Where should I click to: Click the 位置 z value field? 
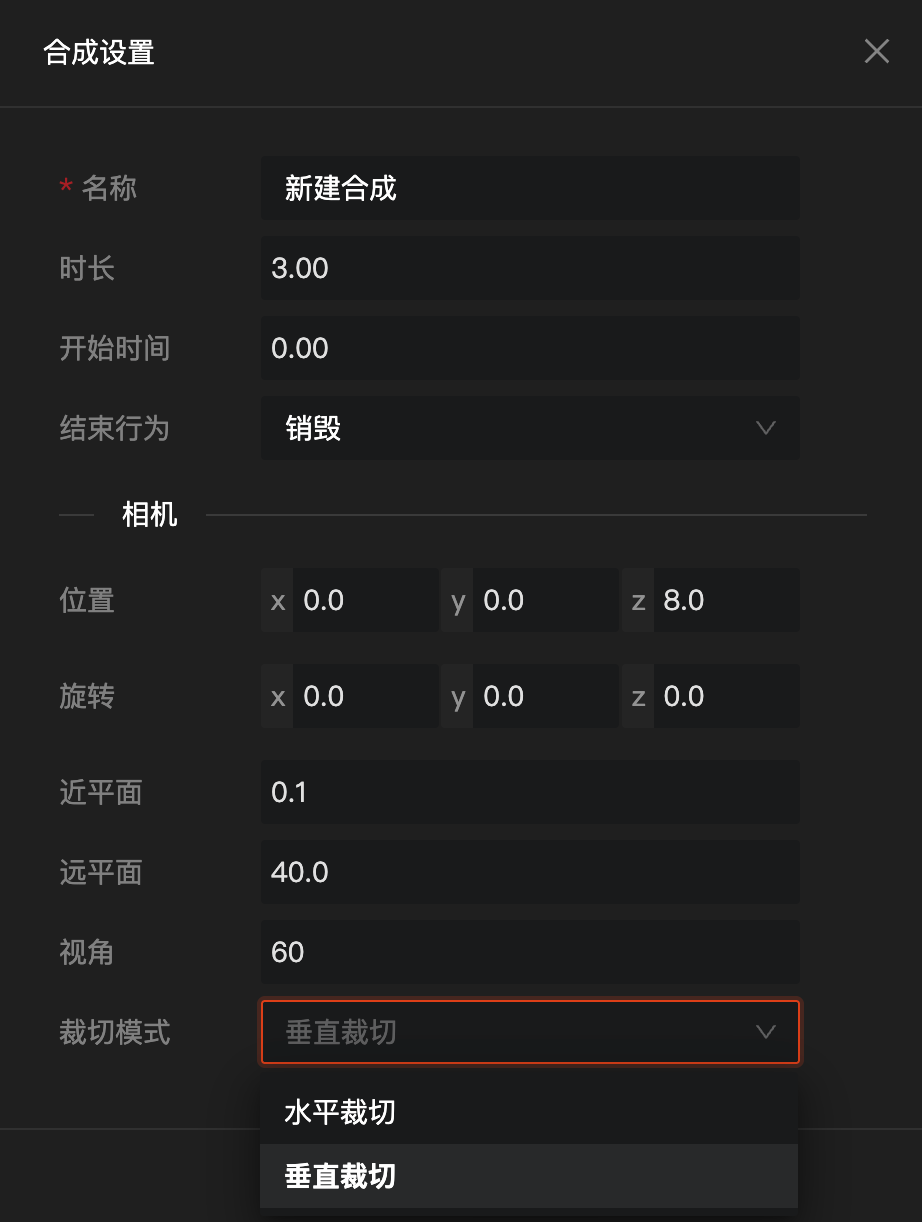[725, 600]
